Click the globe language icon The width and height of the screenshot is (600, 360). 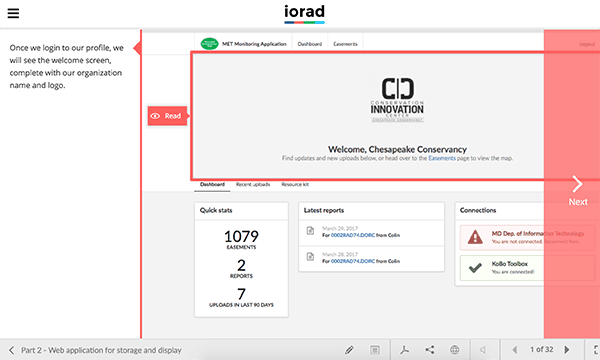pyautogui.click(x=454, y=350)
